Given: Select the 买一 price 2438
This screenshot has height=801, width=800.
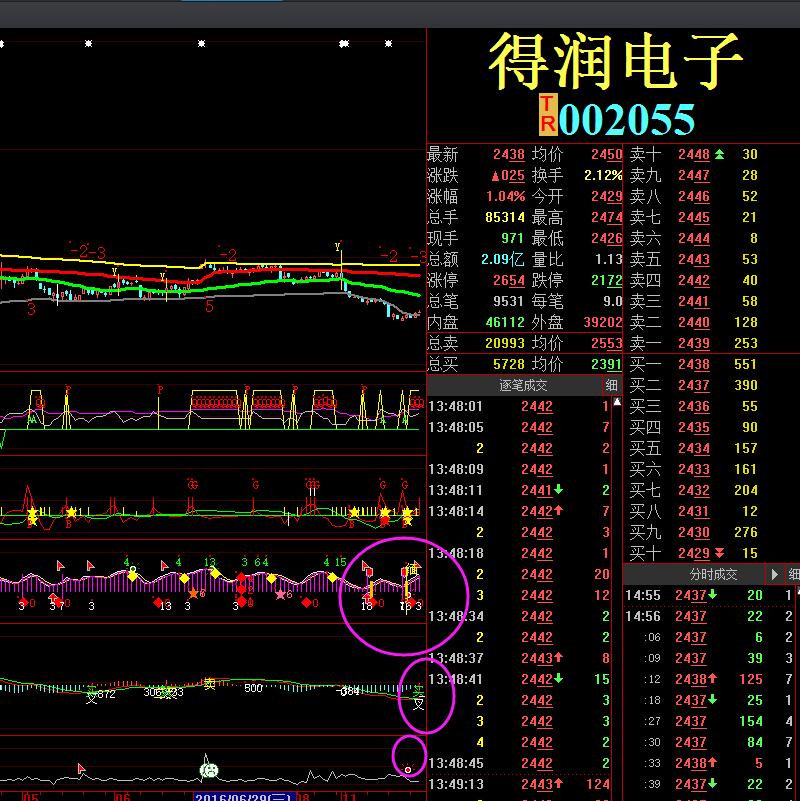Looking at the screenshot, I should click(694, 364).
